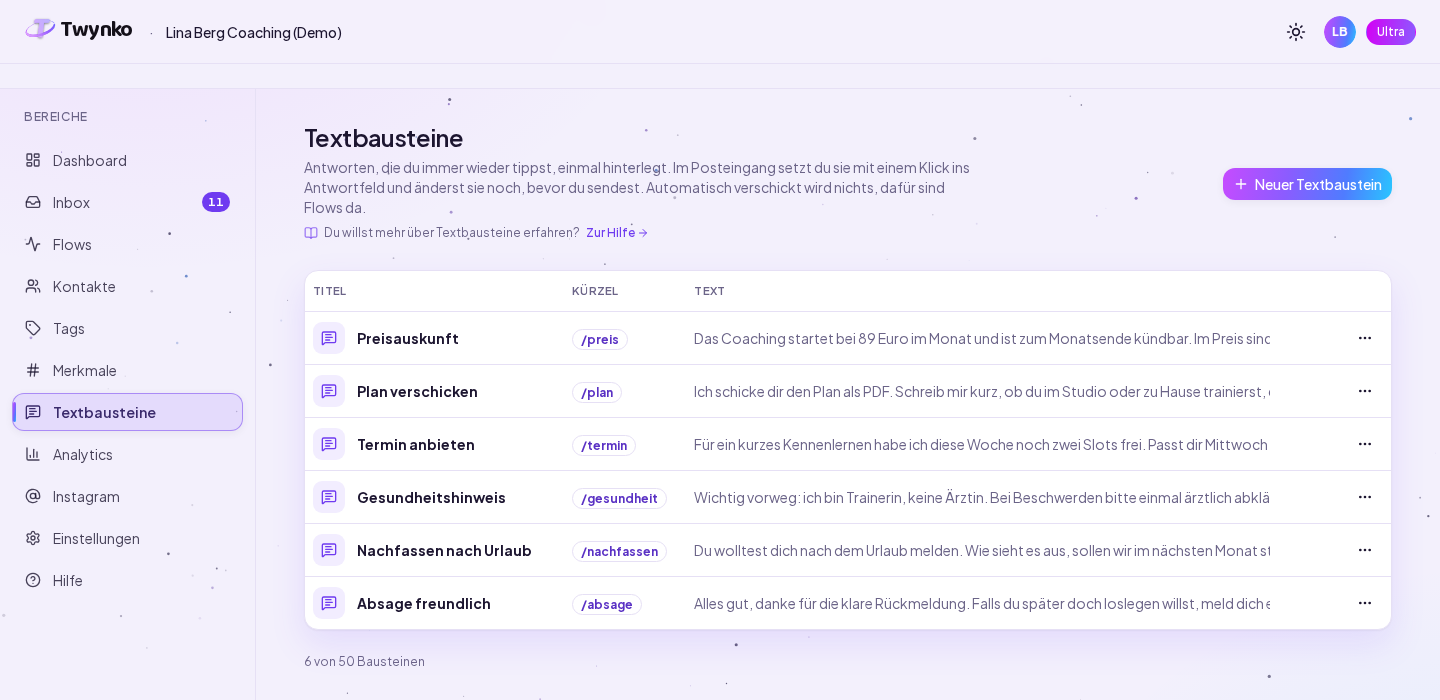Click the book icon beside help hint
1440x700 pixels.
pyautogui.click(x=311, y=233)
